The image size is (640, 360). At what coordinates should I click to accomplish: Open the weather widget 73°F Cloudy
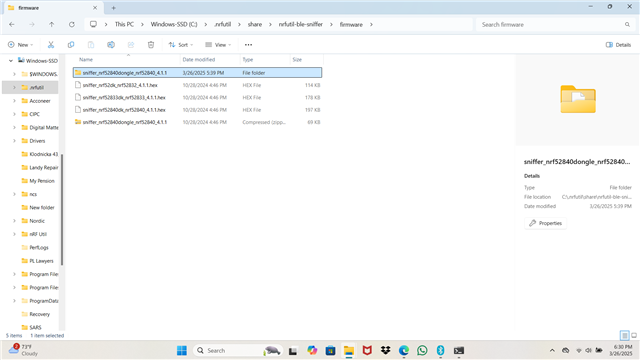24,350
